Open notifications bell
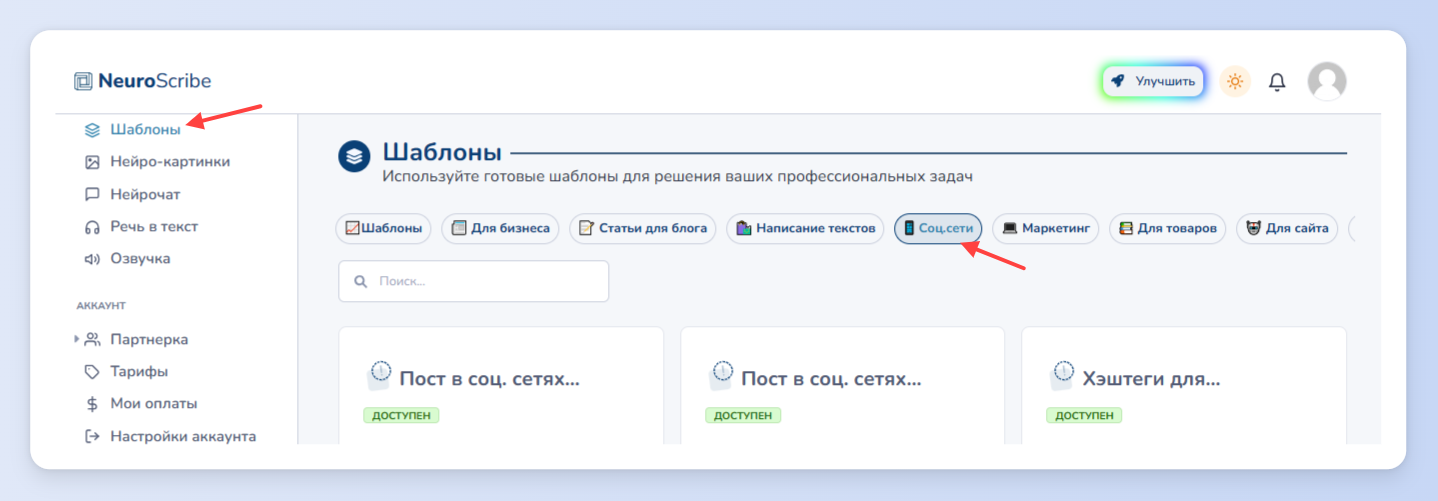Screen dimensions: 1438x501 [1277, 82]
